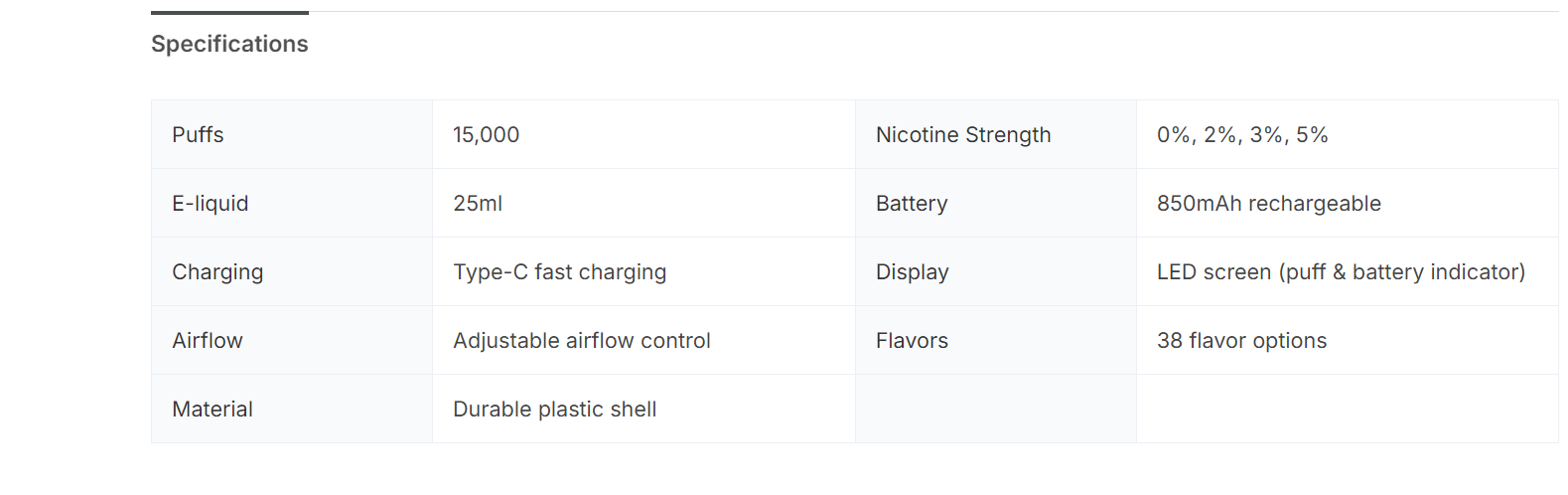Click the Flavors label cell
Screen dimensions: 1568x495
point(912,341)
